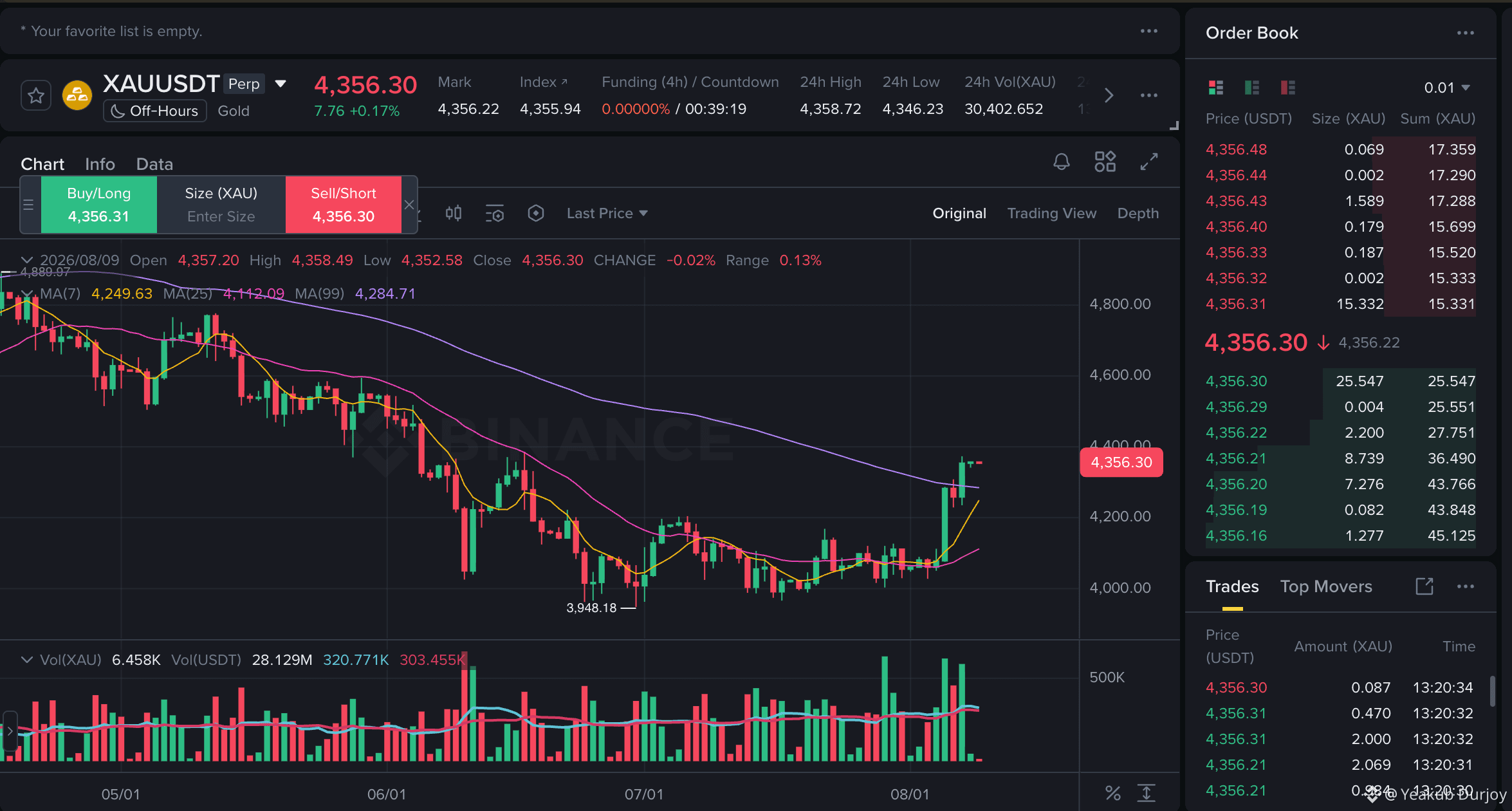Collapse the Vol indicator row chevron
1512x811 pixels.
click(27, 660)
